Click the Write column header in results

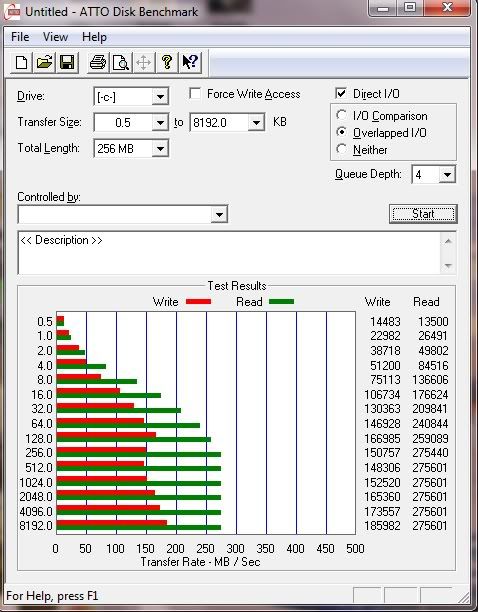coord(377,302)
